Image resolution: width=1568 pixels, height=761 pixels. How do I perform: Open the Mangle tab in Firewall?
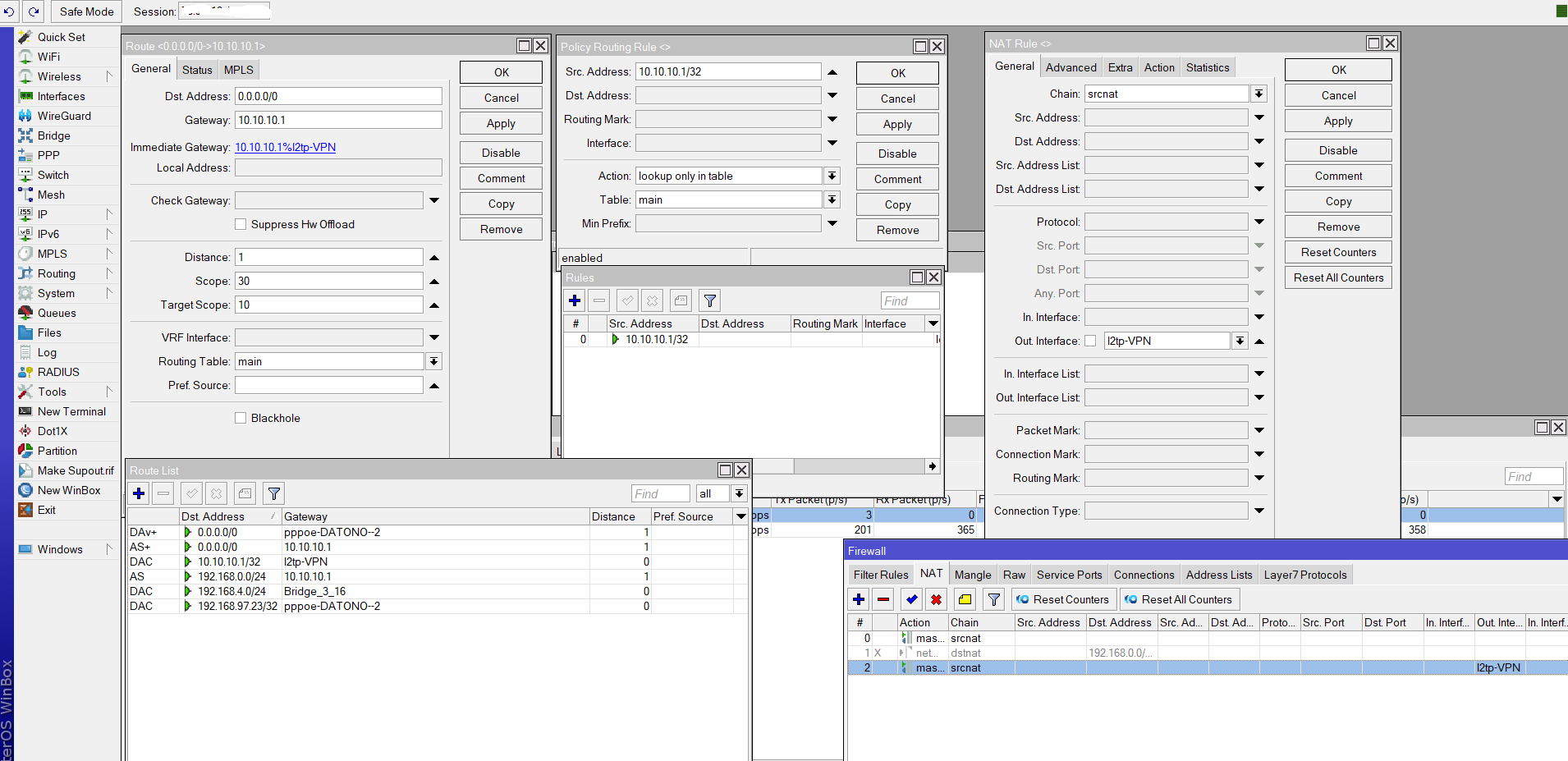[x=973, y=575]
